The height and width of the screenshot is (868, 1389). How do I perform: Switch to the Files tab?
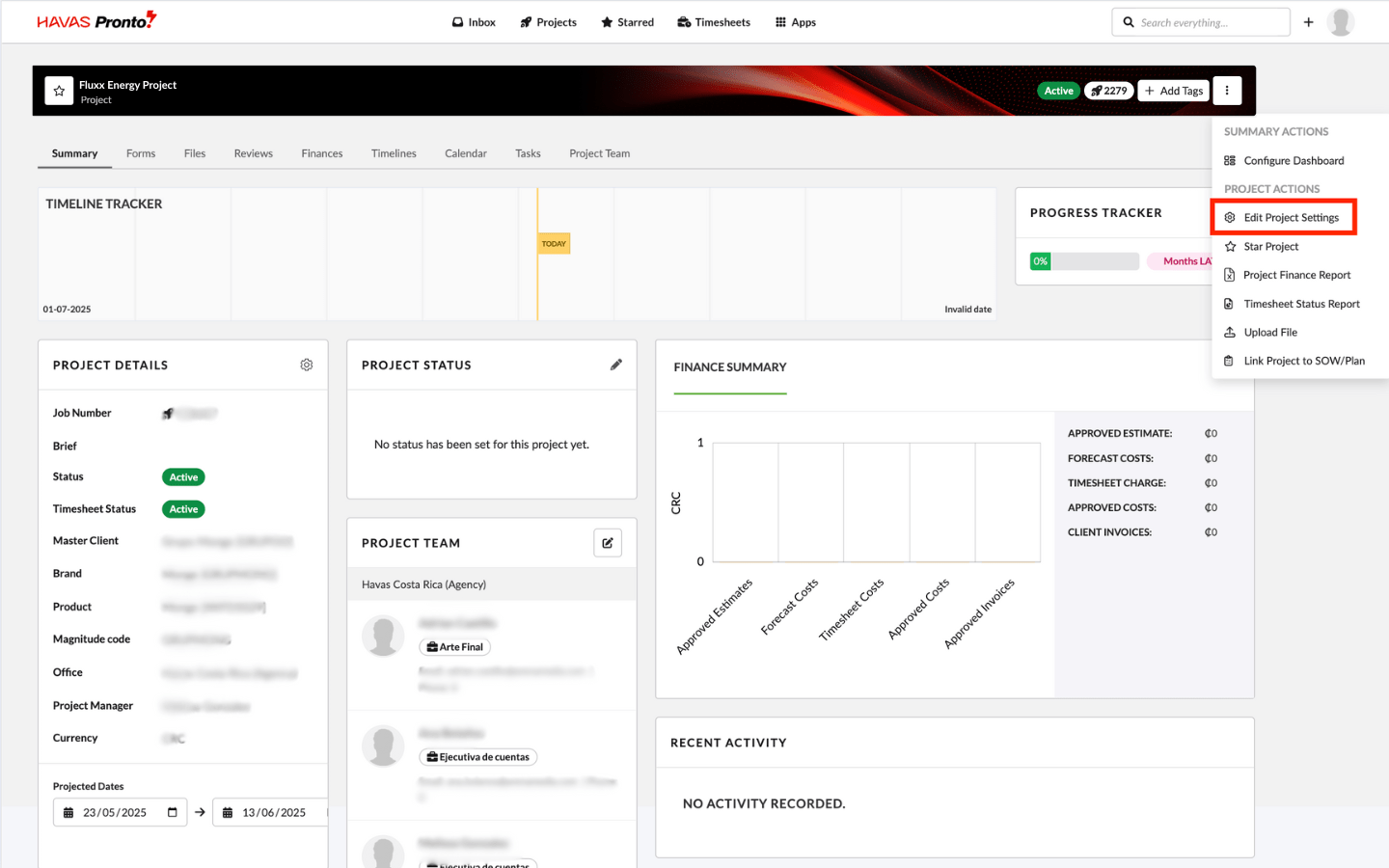195,153
